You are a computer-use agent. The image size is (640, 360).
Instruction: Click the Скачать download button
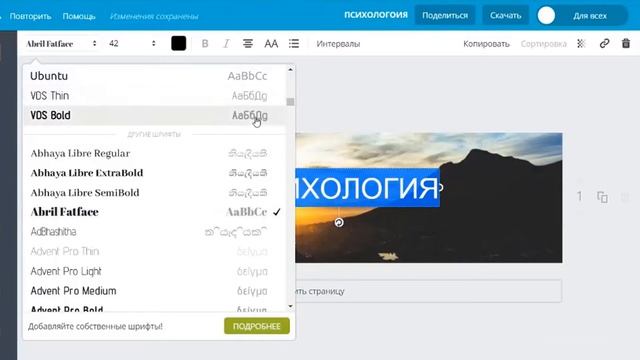coord(505,16)
